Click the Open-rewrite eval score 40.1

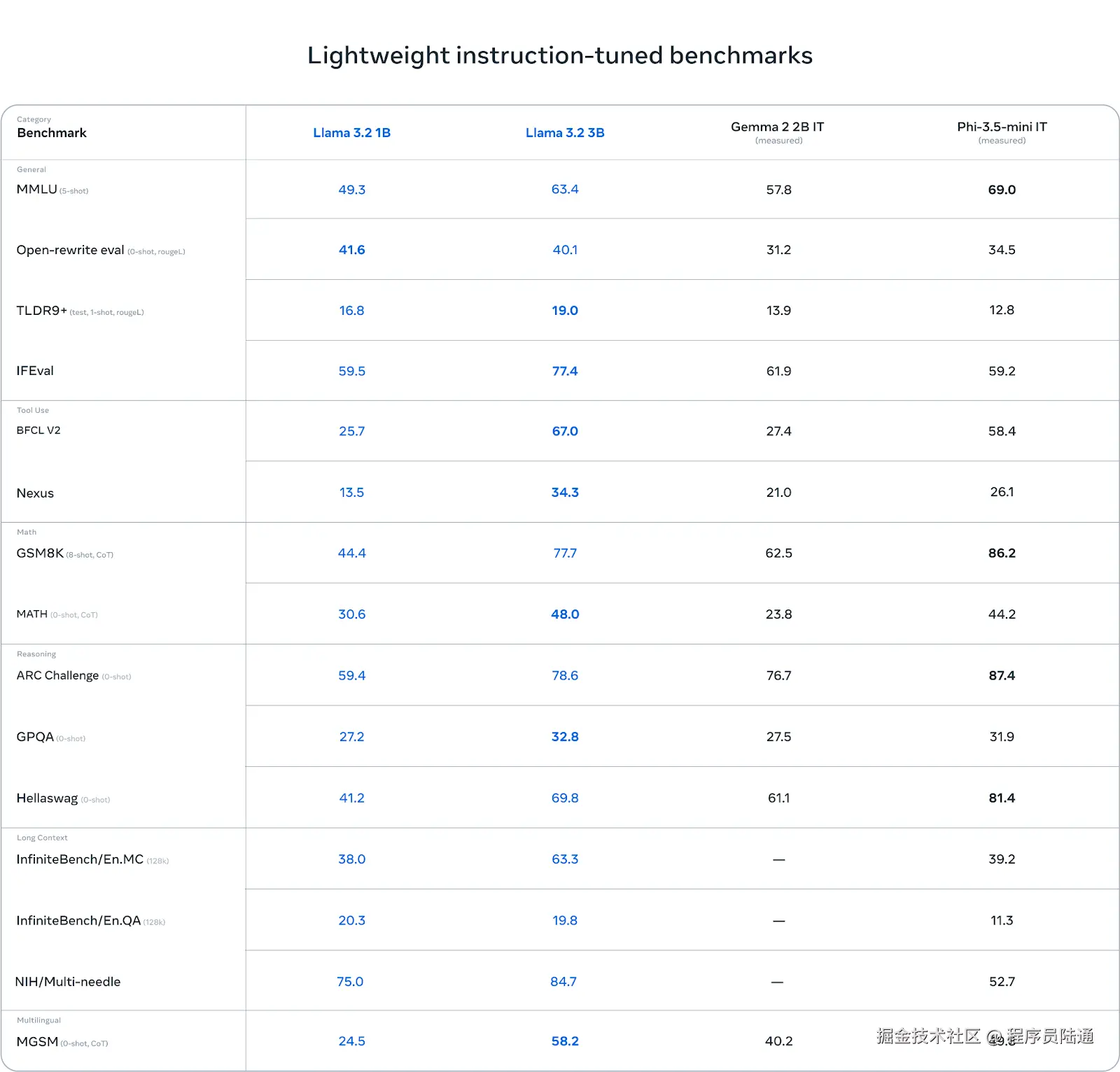[565, 250]
